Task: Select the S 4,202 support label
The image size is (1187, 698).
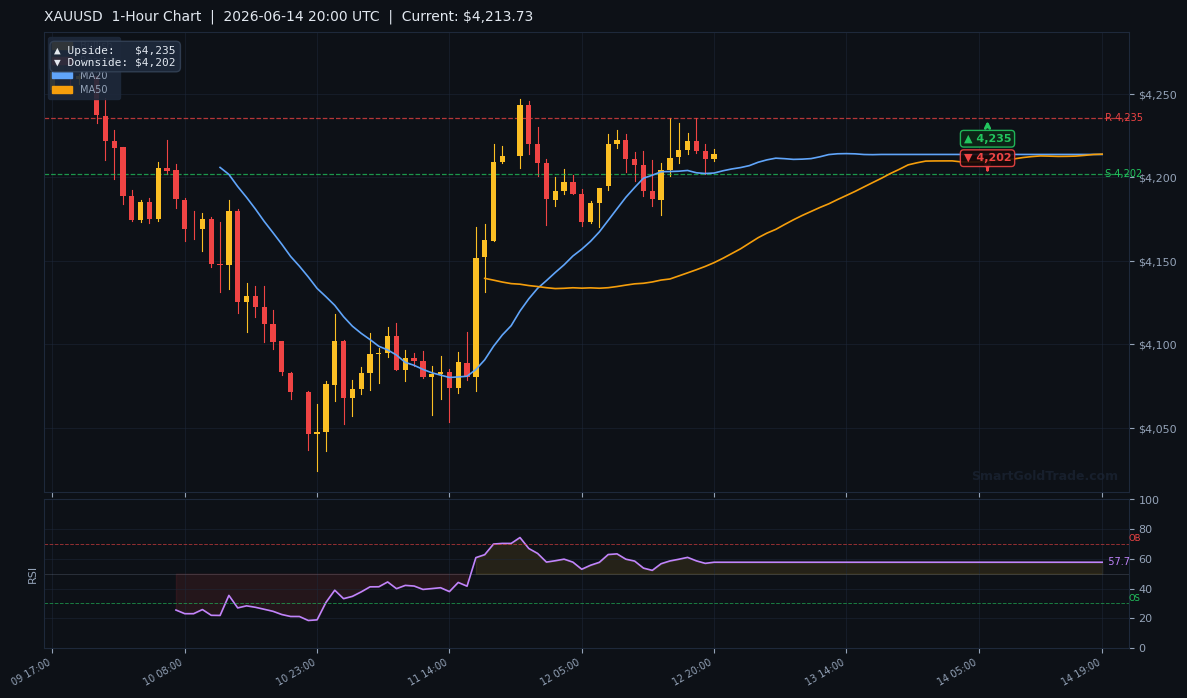Action: [x=1123, y=173]
